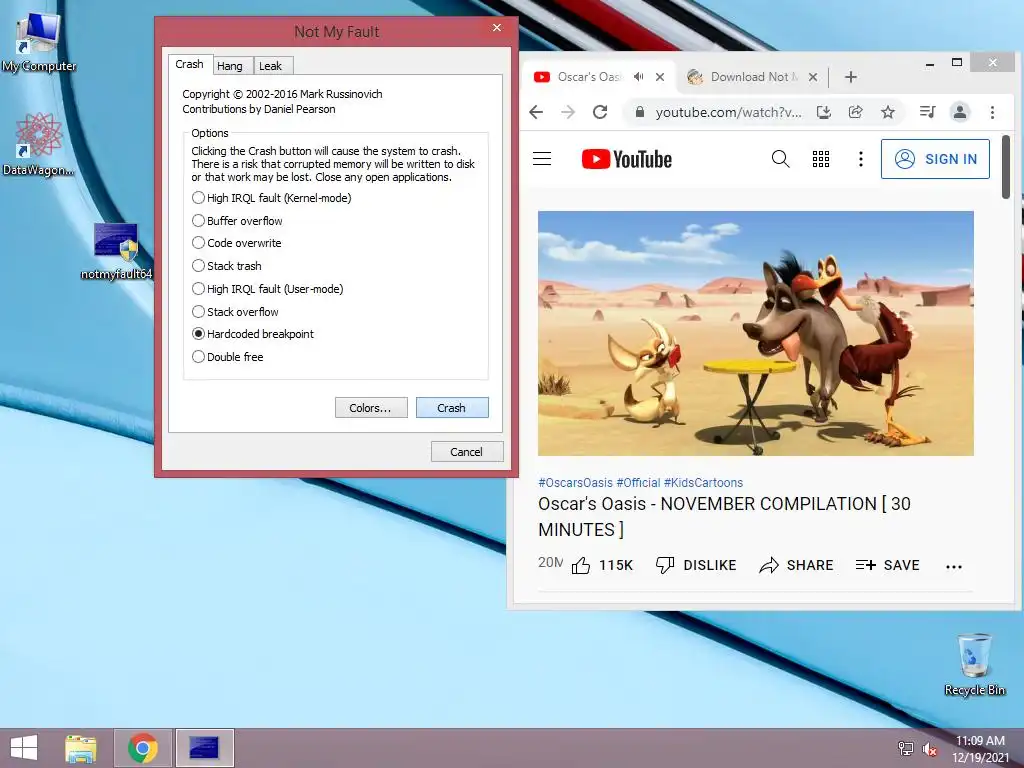The height and width of the screenshot is (768, 1024).
Task: Click Cancel in Not My Fault dialog
Action: pos(467,451)
